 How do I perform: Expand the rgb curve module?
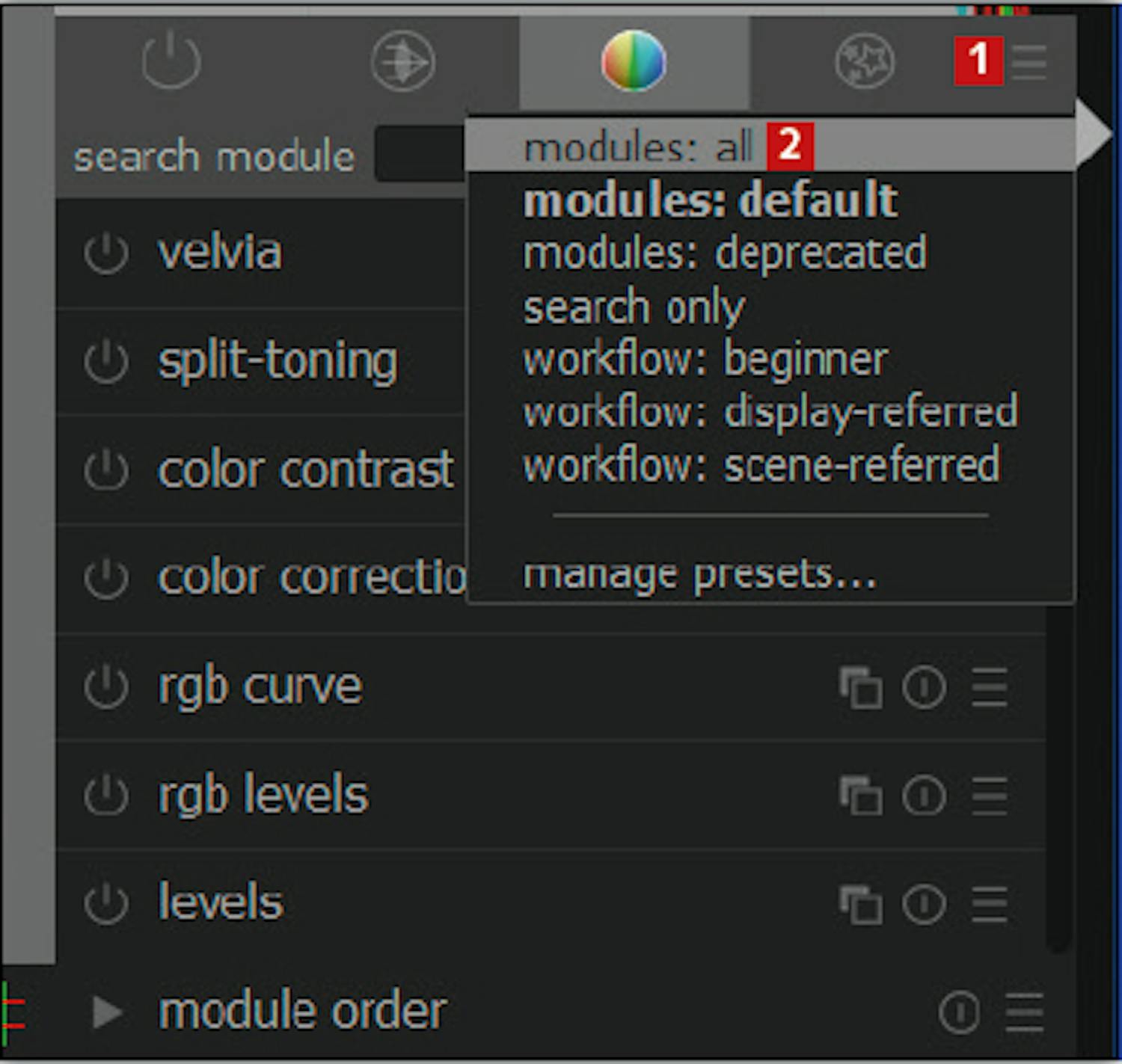pos(260,686)
